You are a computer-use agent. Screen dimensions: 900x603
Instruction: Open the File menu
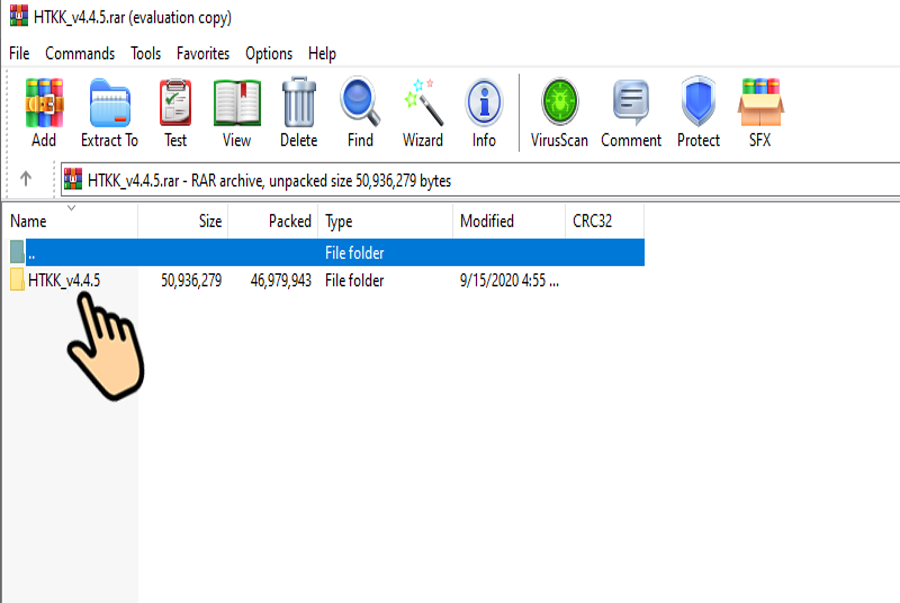(19, 53)
